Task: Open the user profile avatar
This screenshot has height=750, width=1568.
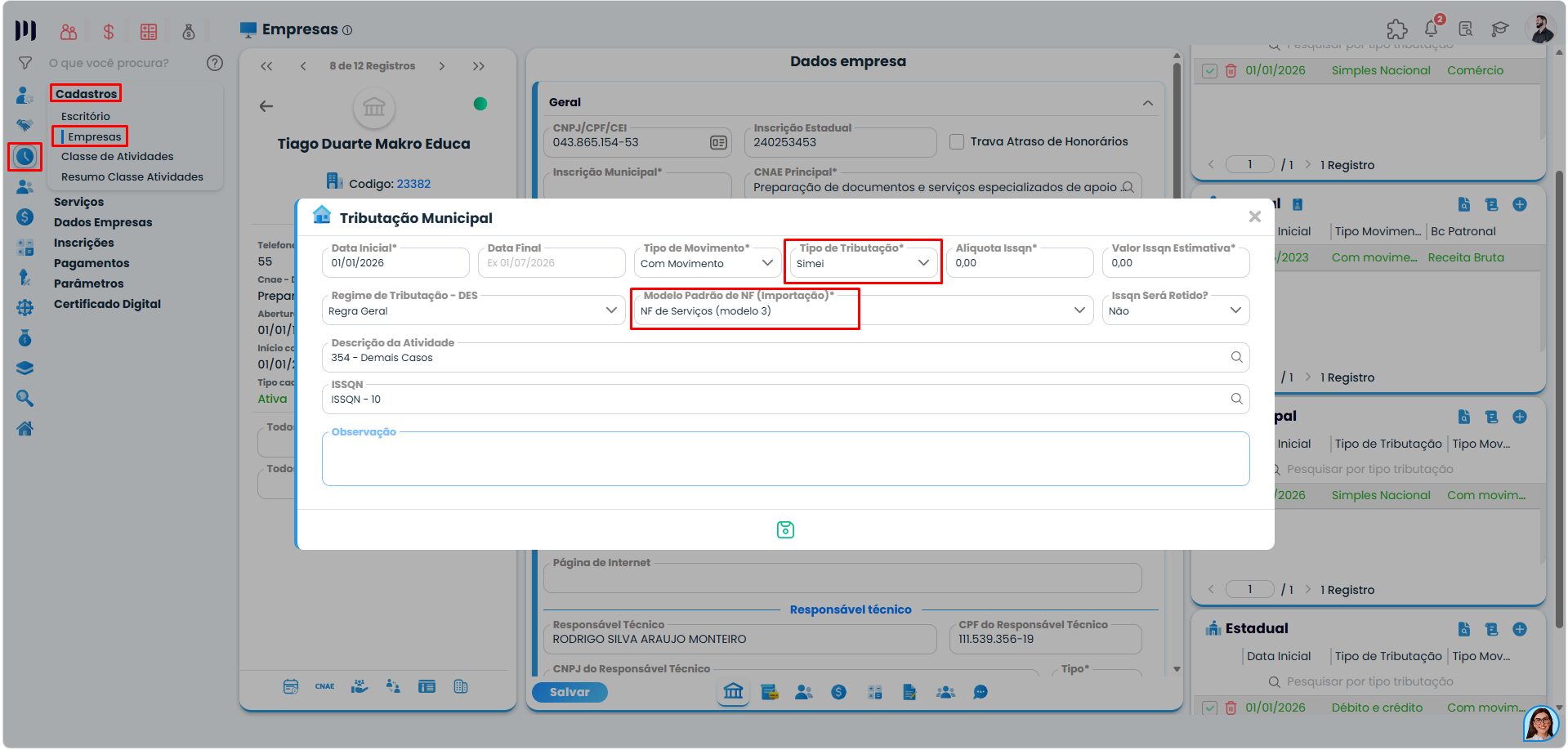Action: coord(1540,29)
